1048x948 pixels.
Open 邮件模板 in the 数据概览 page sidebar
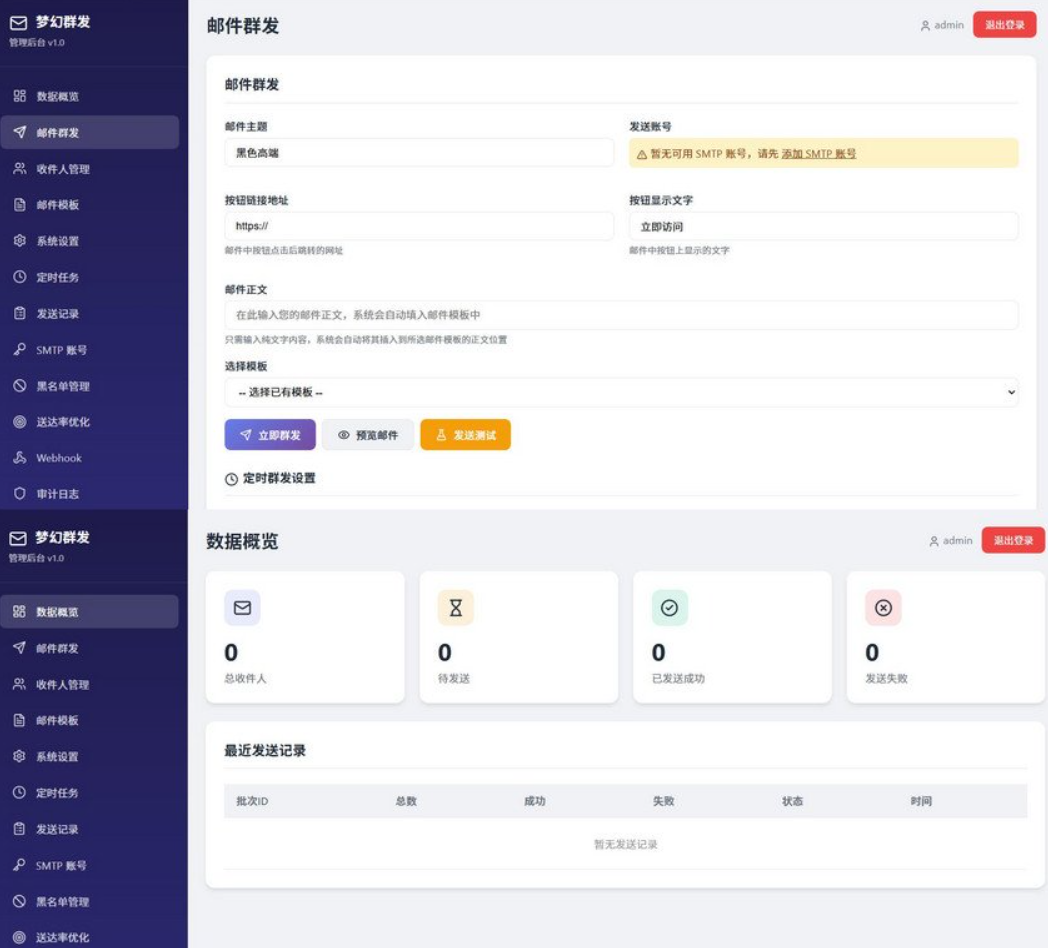tap(90, 720)
